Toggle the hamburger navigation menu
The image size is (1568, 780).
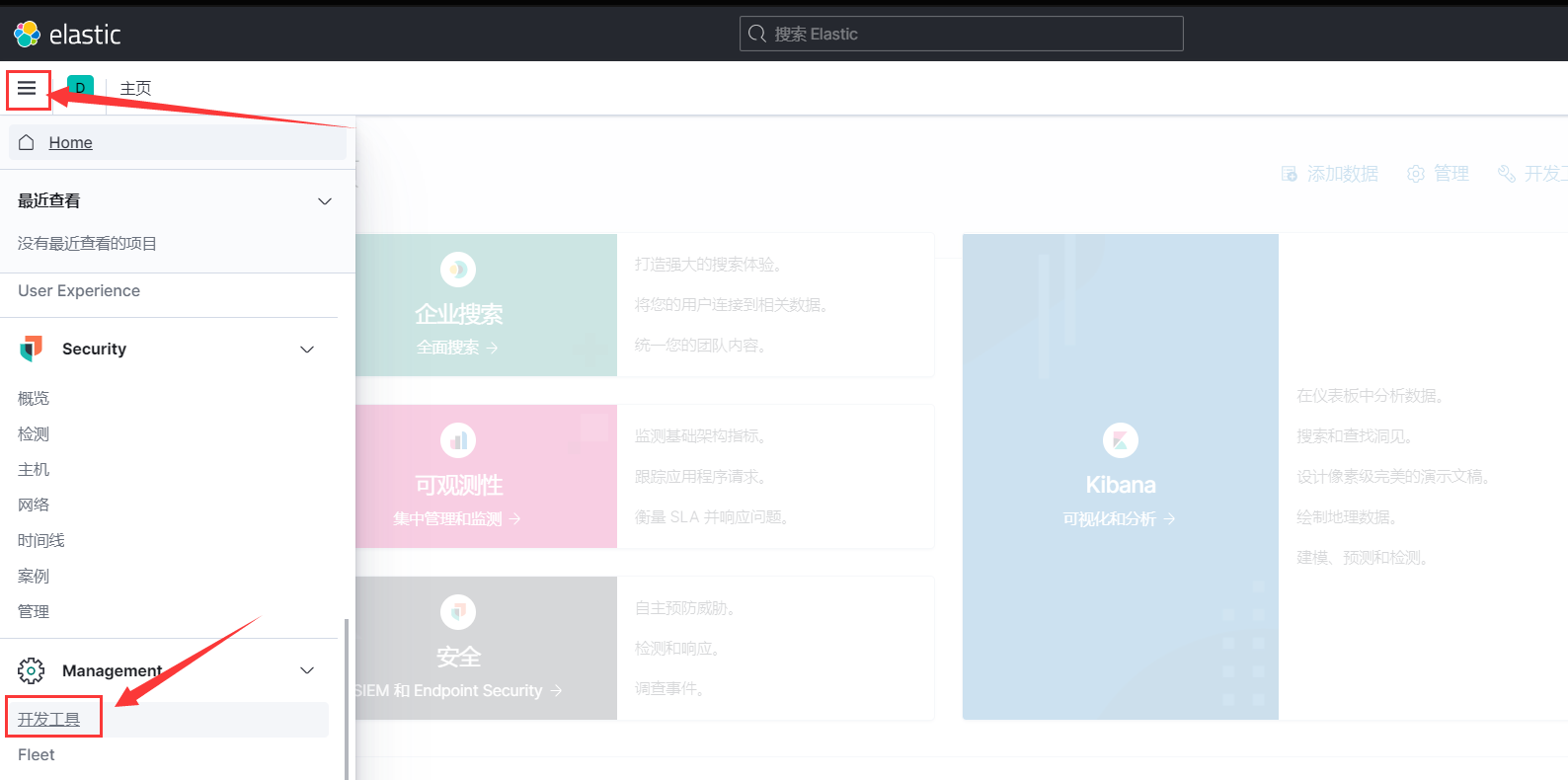(x=27, y=89)
